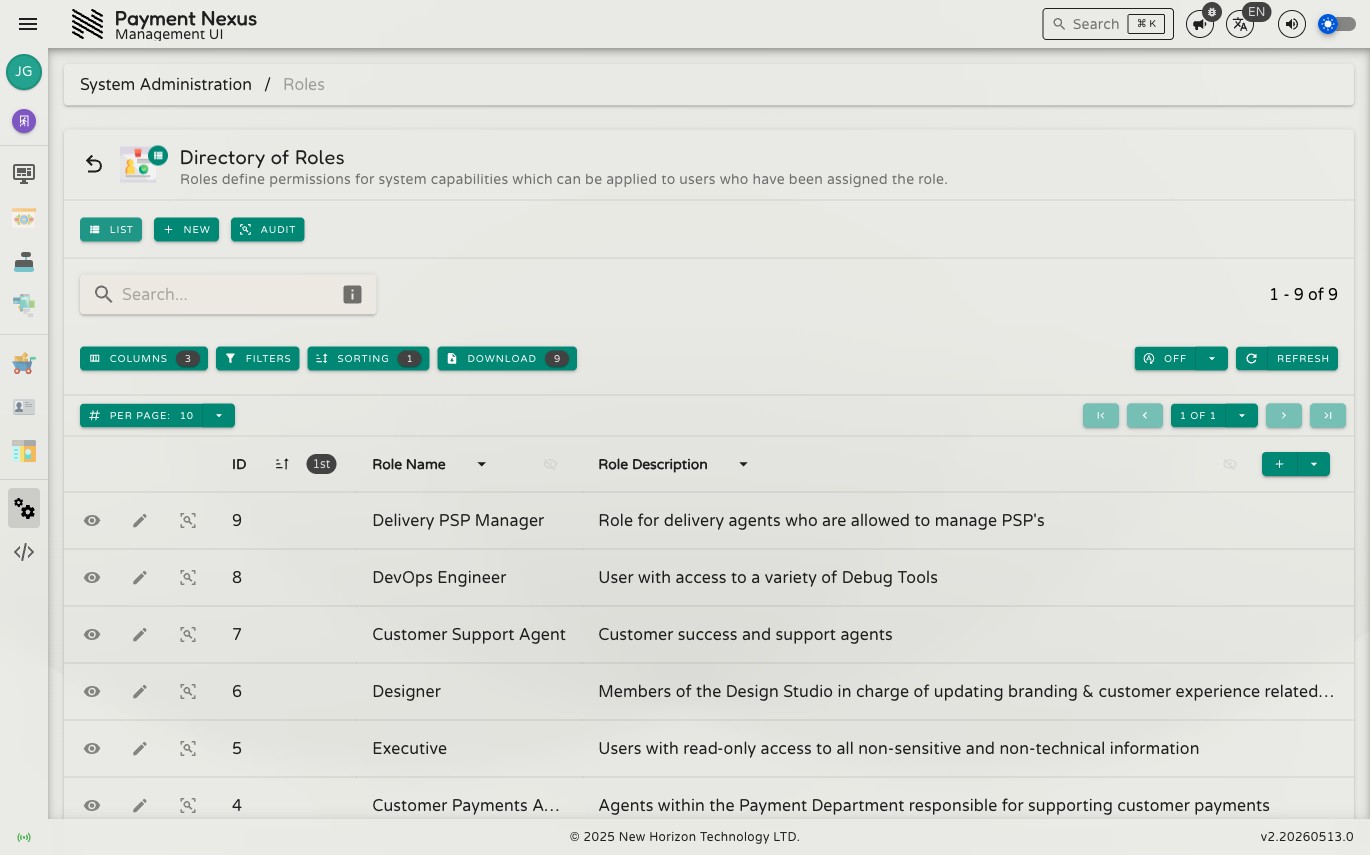The width and height of the screenshot is (1370, 855).
Task: Click the Download button
Action: [x=507, y=358]
